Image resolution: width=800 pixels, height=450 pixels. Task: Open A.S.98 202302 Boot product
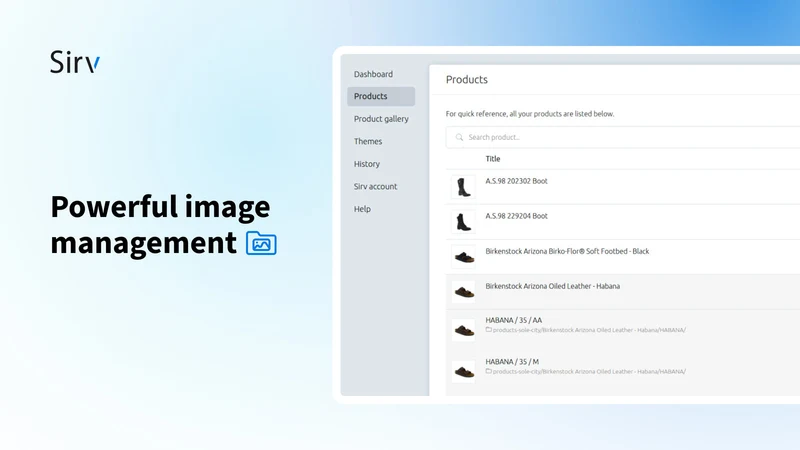[x=516, y=181]
